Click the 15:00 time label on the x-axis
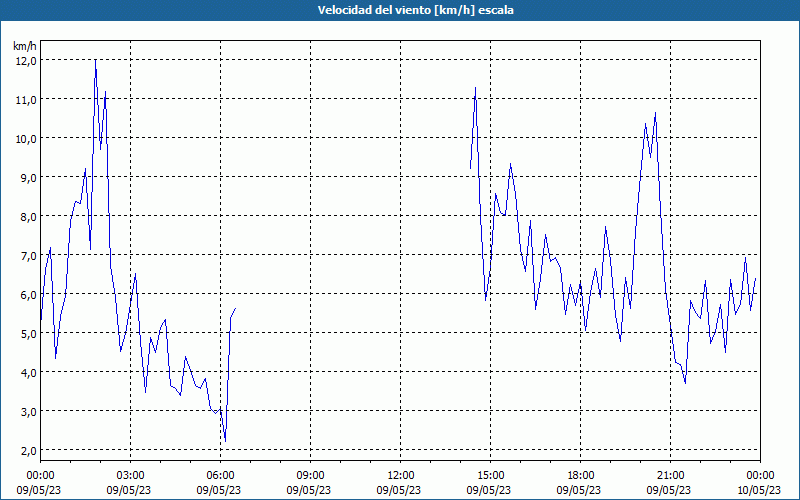 click(490, 476)
